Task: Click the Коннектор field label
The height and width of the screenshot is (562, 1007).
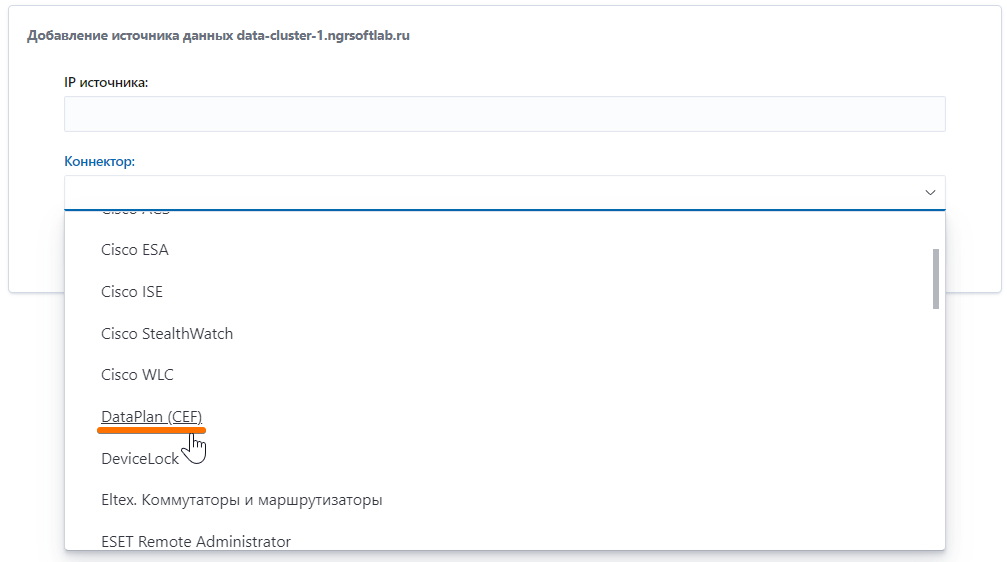Action: point(100,161)
